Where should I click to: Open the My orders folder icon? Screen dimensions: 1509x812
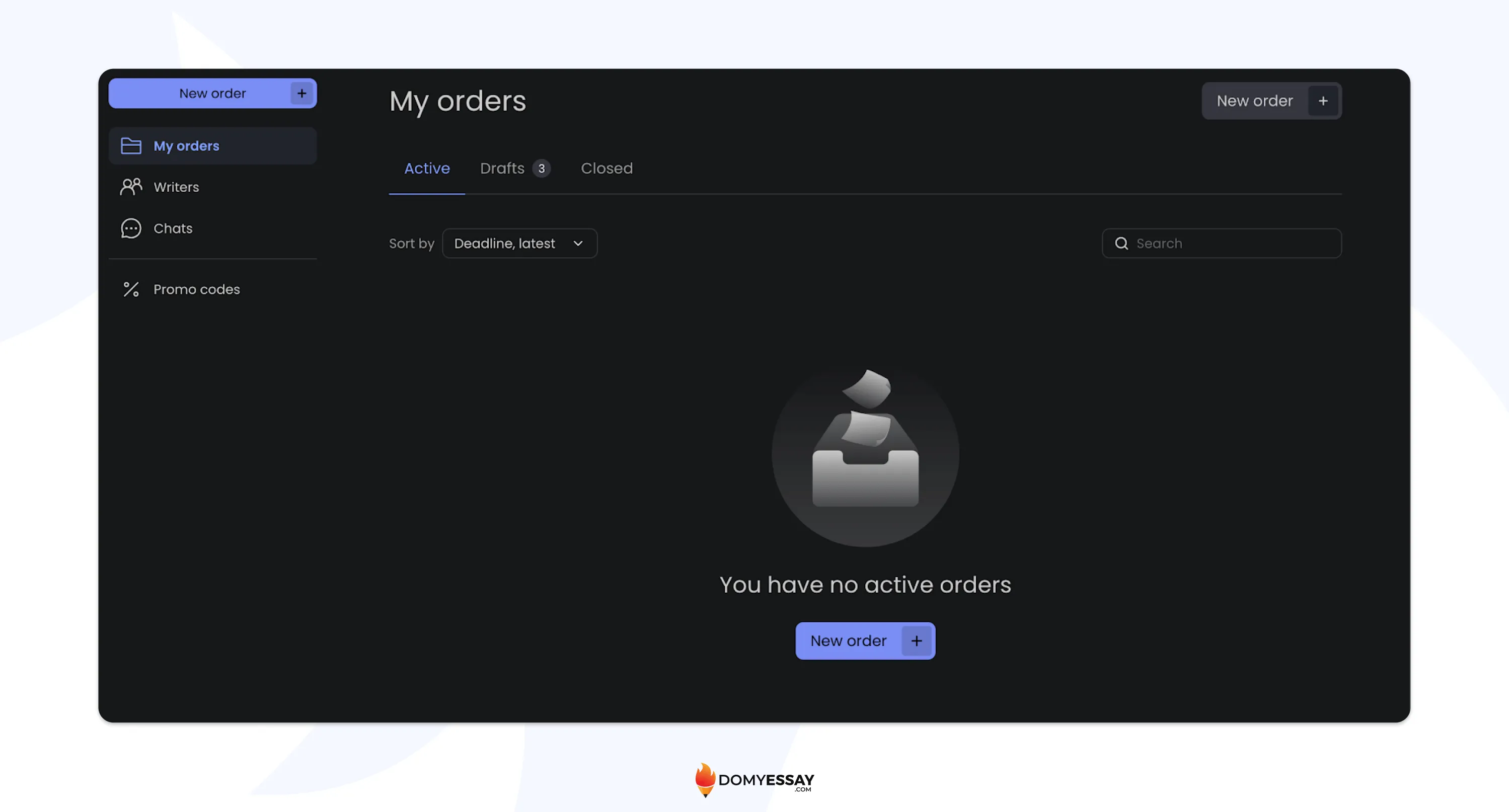(x=131, y=145)
